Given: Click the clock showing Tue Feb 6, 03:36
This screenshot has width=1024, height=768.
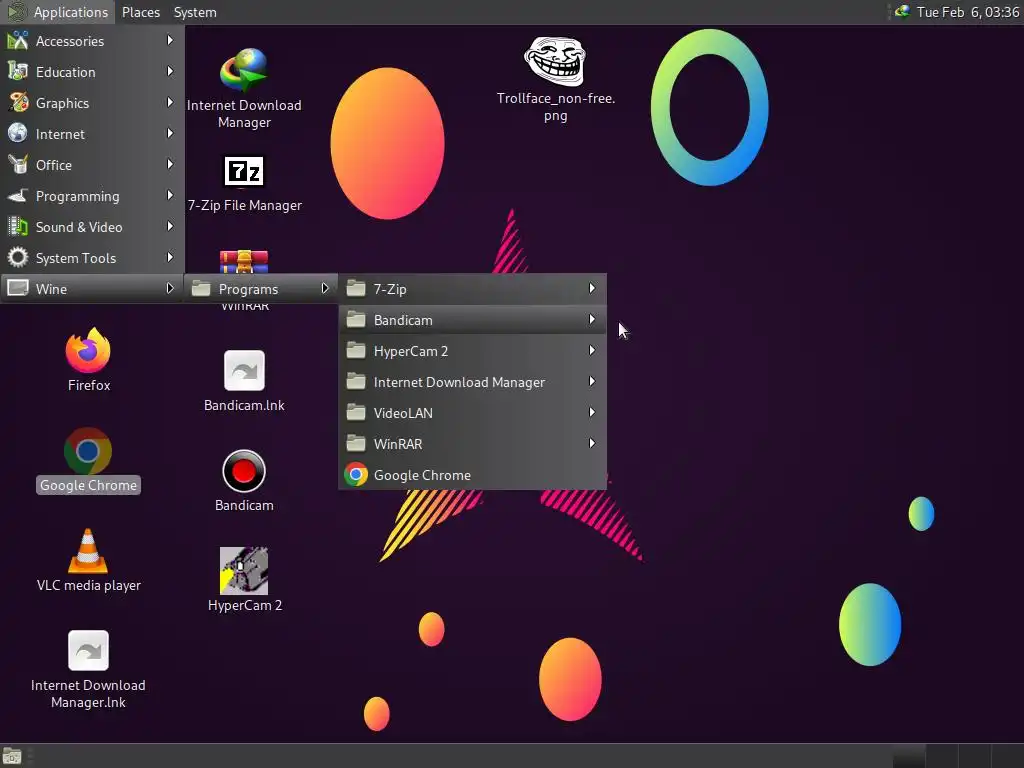Looking at the screenshot, I should point(967,12).
